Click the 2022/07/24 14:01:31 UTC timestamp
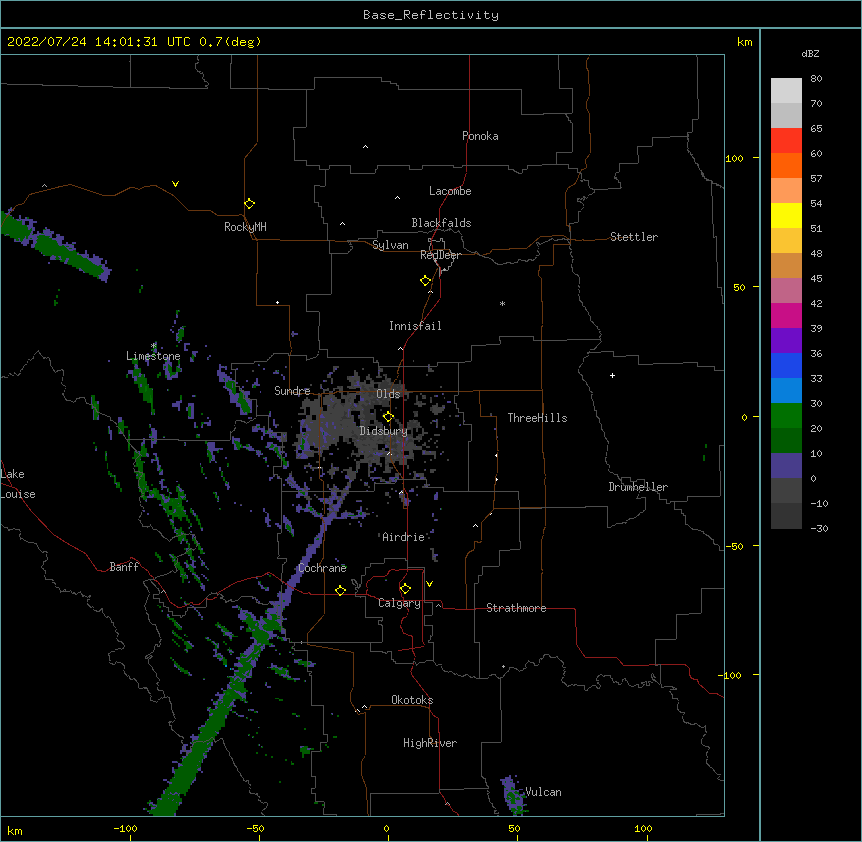Viewport: 862px width, 842px height. 99,42
